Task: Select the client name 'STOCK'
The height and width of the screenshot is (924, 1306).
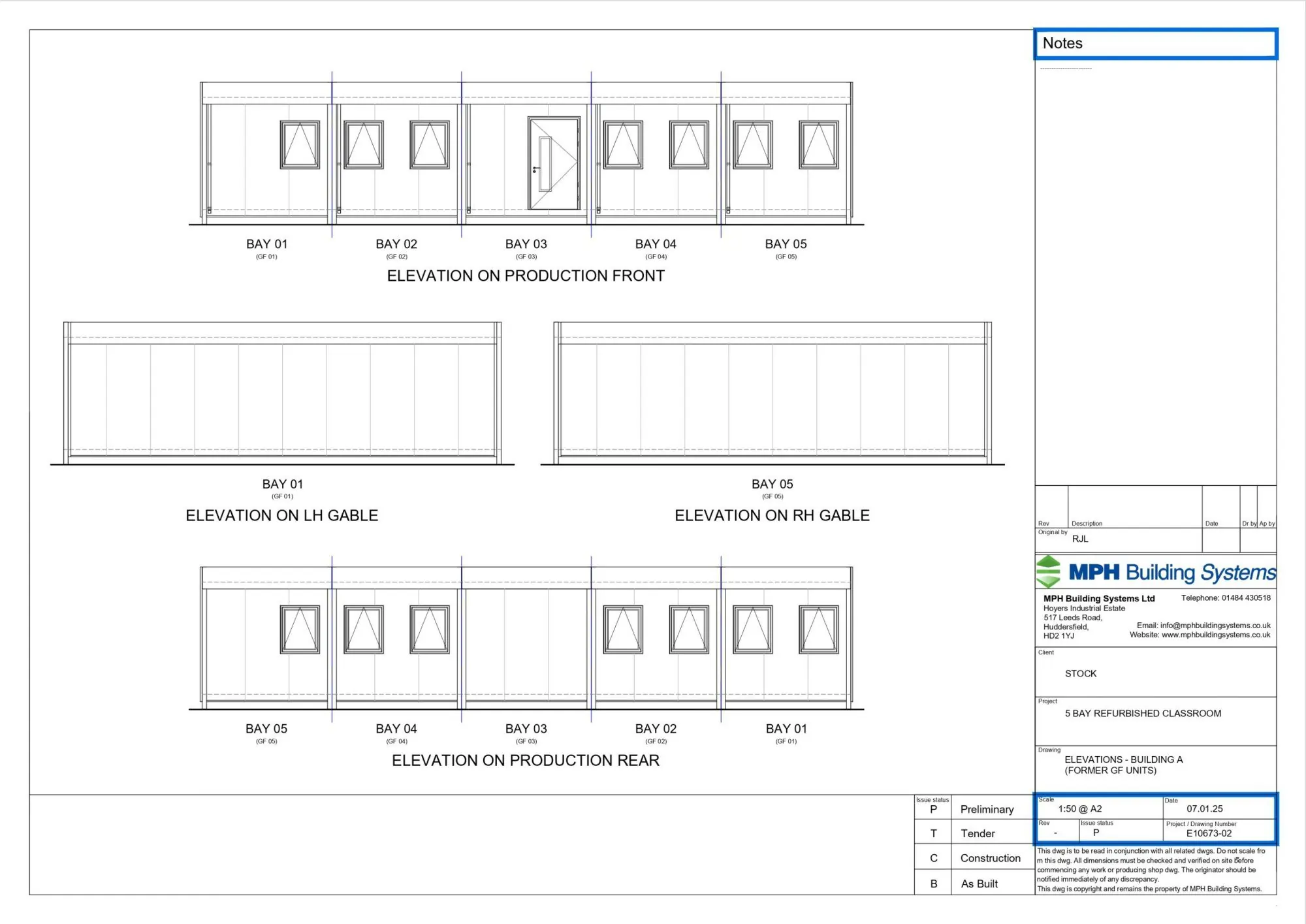Action: (1081, 673)
